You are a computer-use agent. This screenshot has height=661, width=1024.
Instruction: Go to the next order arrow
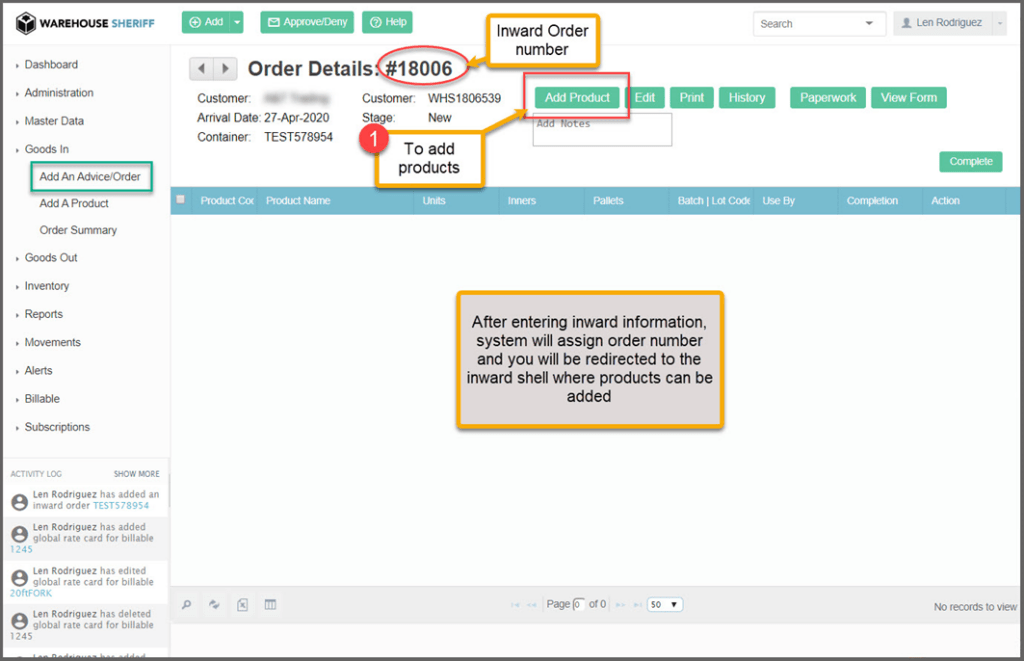(x=226, y=69)
